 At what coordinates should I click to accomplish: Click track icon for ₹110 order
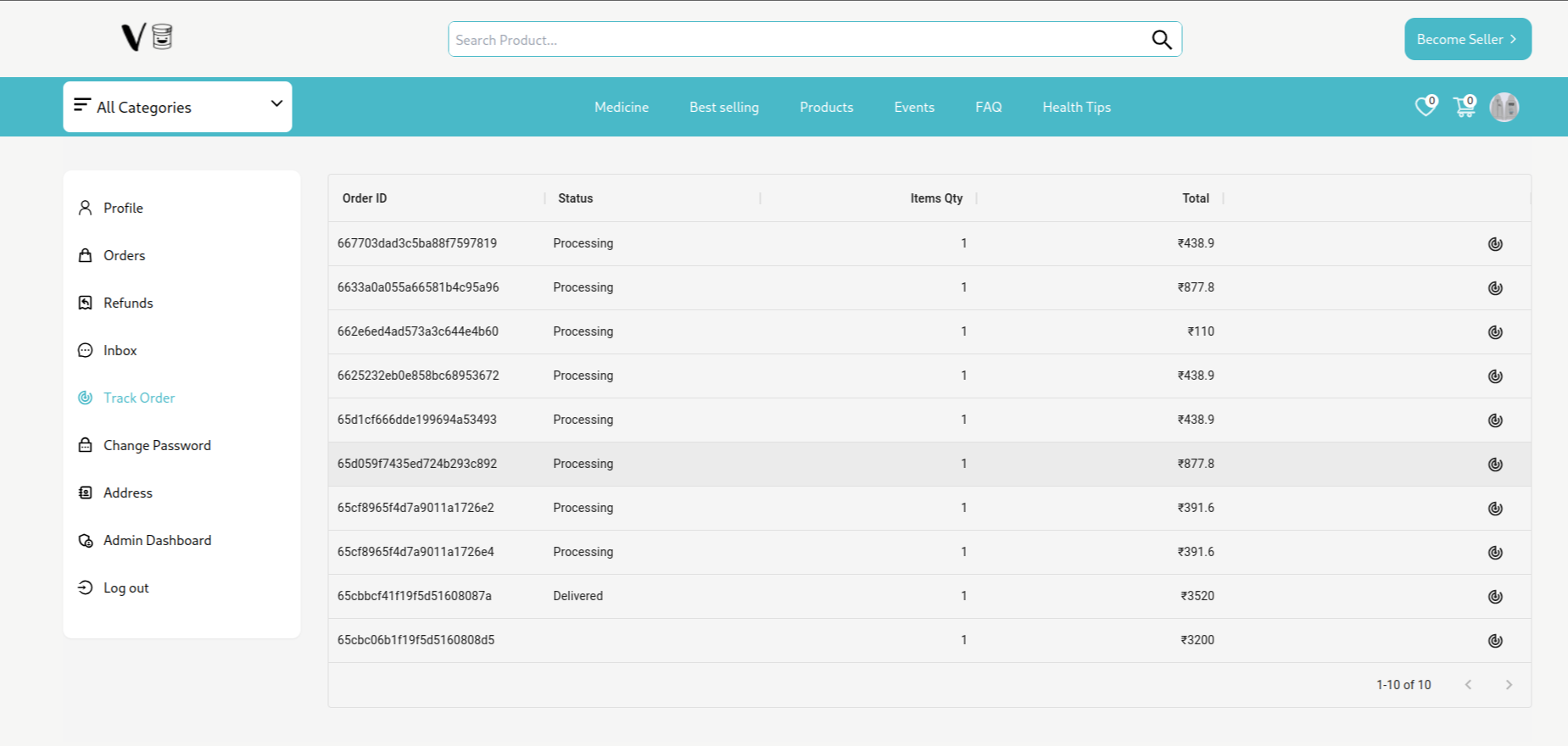[x=1495, y=332]
